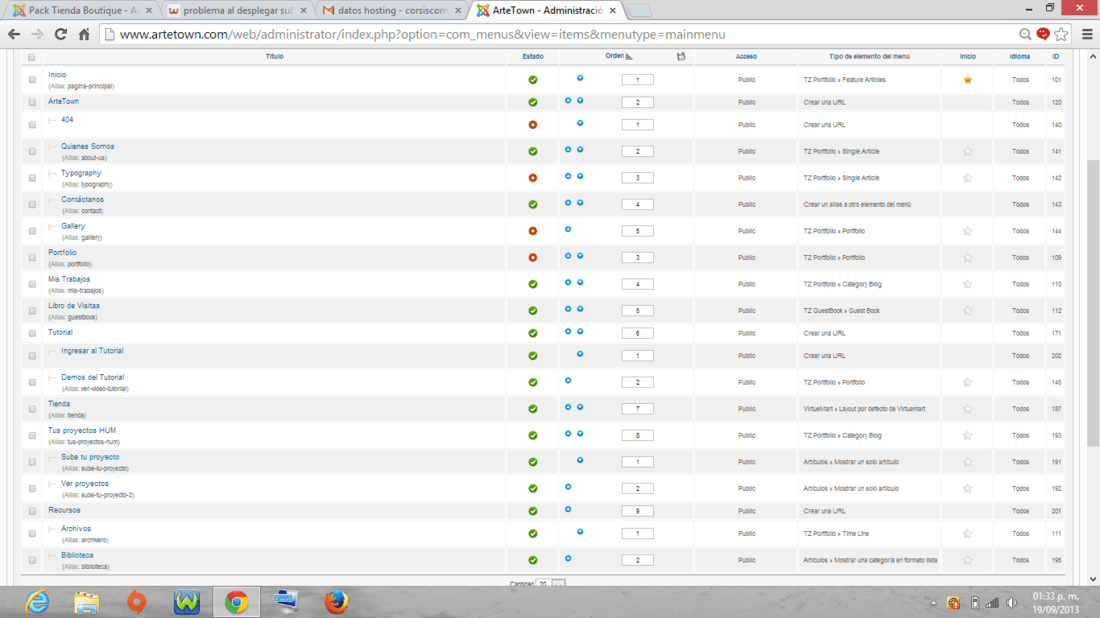Click the browser reload button
1100x618 pixels.
click(61, 34)
